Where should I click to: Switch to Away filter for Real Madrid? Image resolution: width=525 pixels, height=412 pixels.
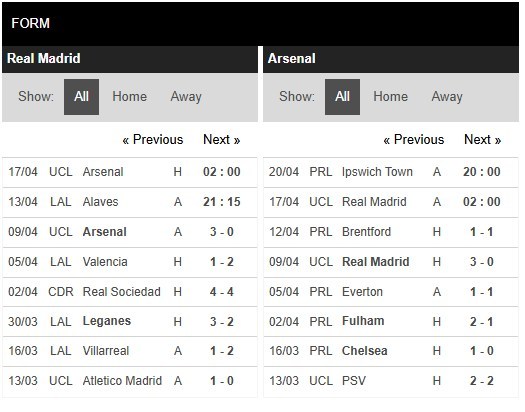tap(186, 97)
